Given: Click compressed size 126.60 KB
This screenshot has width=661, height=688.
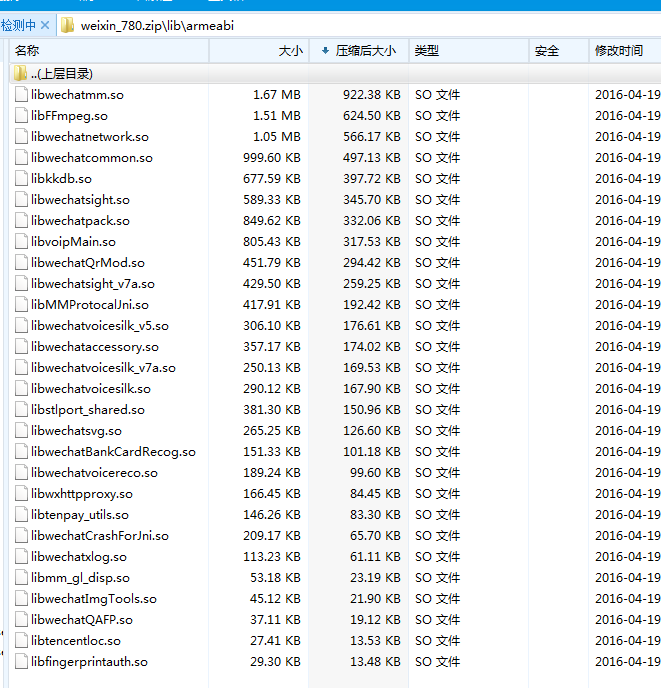Looking at the screenshot, I should [372, 431].
